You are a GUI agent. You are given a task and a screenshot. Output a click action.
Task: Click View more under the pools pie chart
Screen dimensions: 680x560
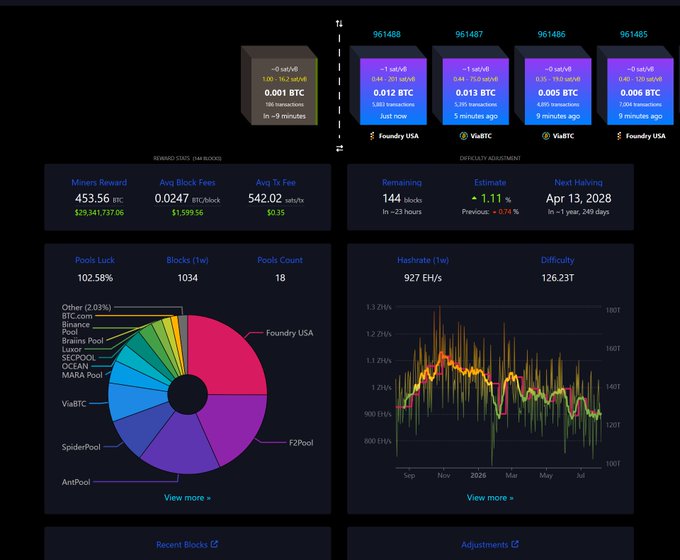(187, 498)
